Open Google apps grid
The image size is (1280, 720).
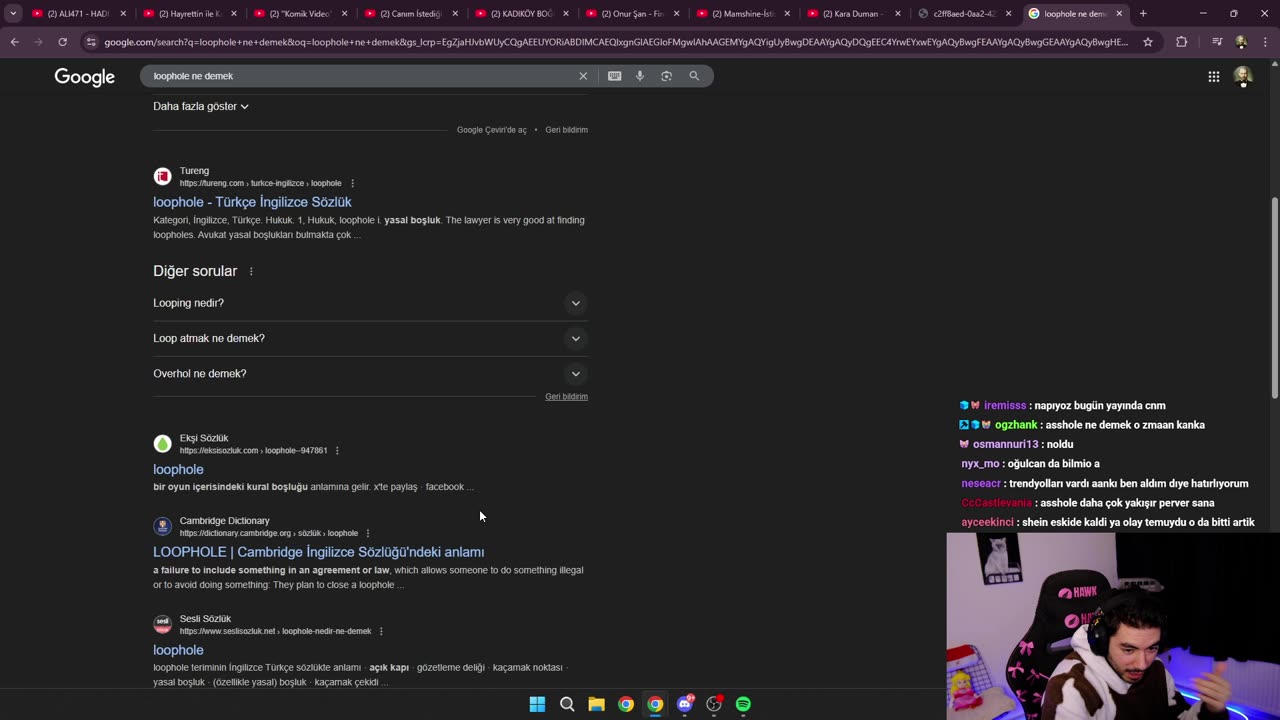[x=1213, y=76]
